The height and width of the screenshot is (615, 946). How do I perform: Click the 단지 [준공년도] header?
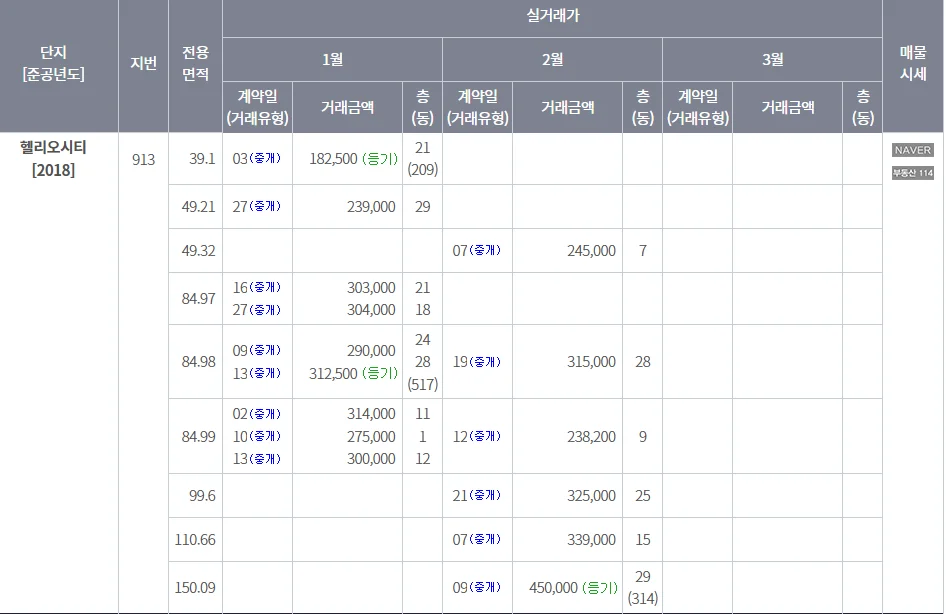[53, 63]
